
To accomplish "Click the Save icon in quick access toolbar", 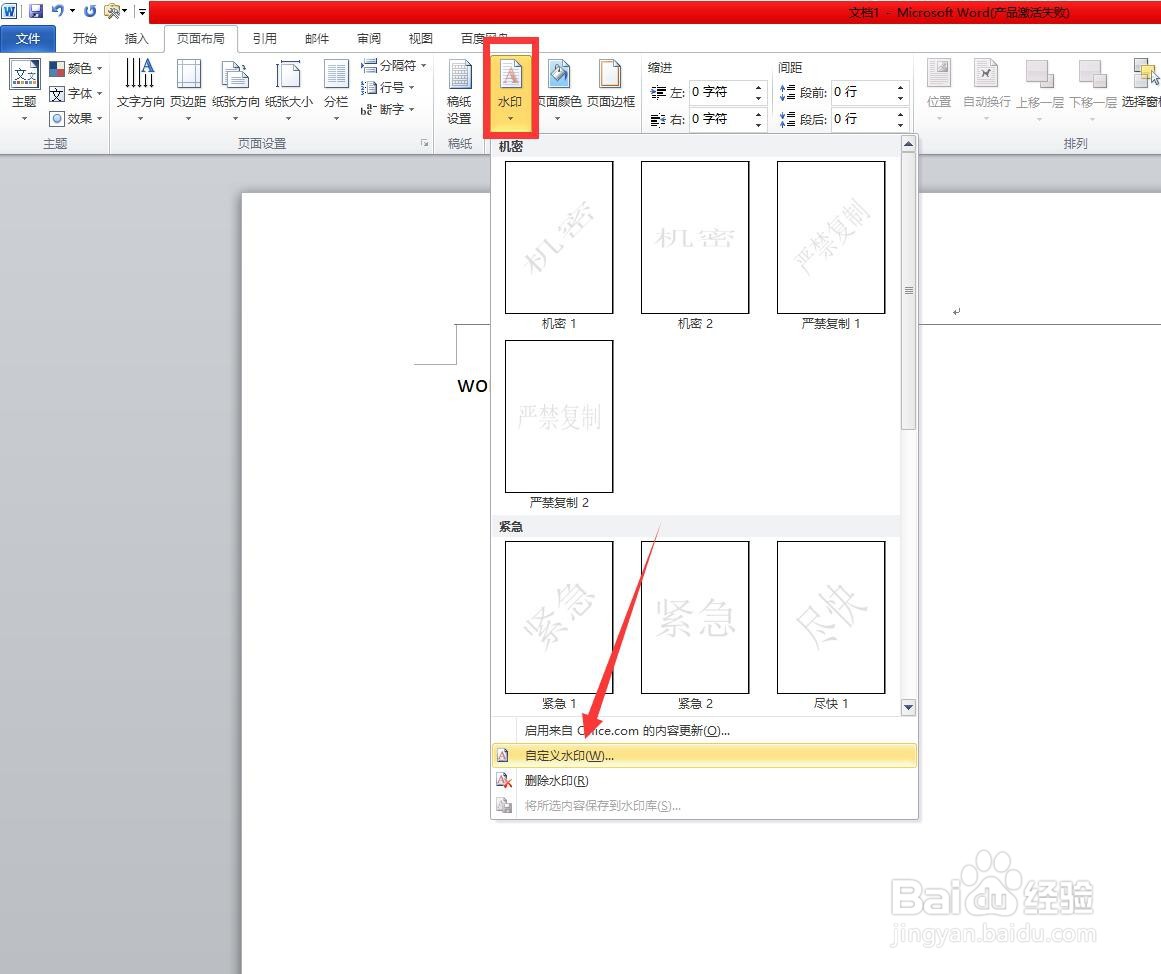I will tap(35, 11).
